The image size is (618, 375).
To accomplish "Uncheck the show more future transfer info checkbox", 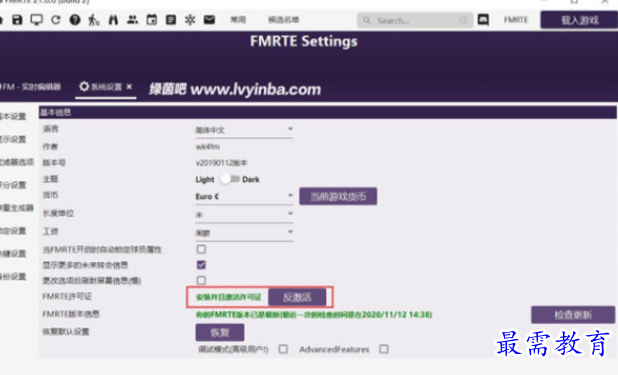I will pyautogui.click(x=201, y=265).
